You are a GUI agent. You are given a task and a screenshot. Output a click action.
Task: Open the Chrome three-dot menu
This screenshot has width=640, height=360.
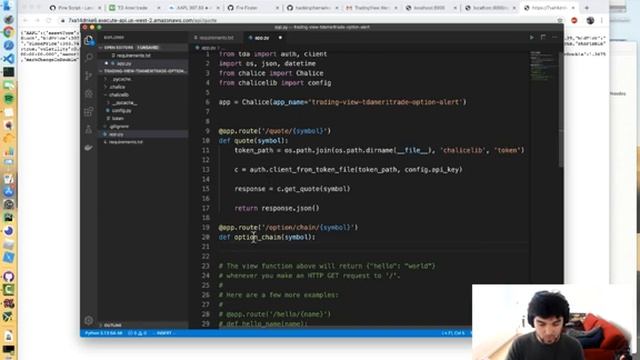[602, 20]
